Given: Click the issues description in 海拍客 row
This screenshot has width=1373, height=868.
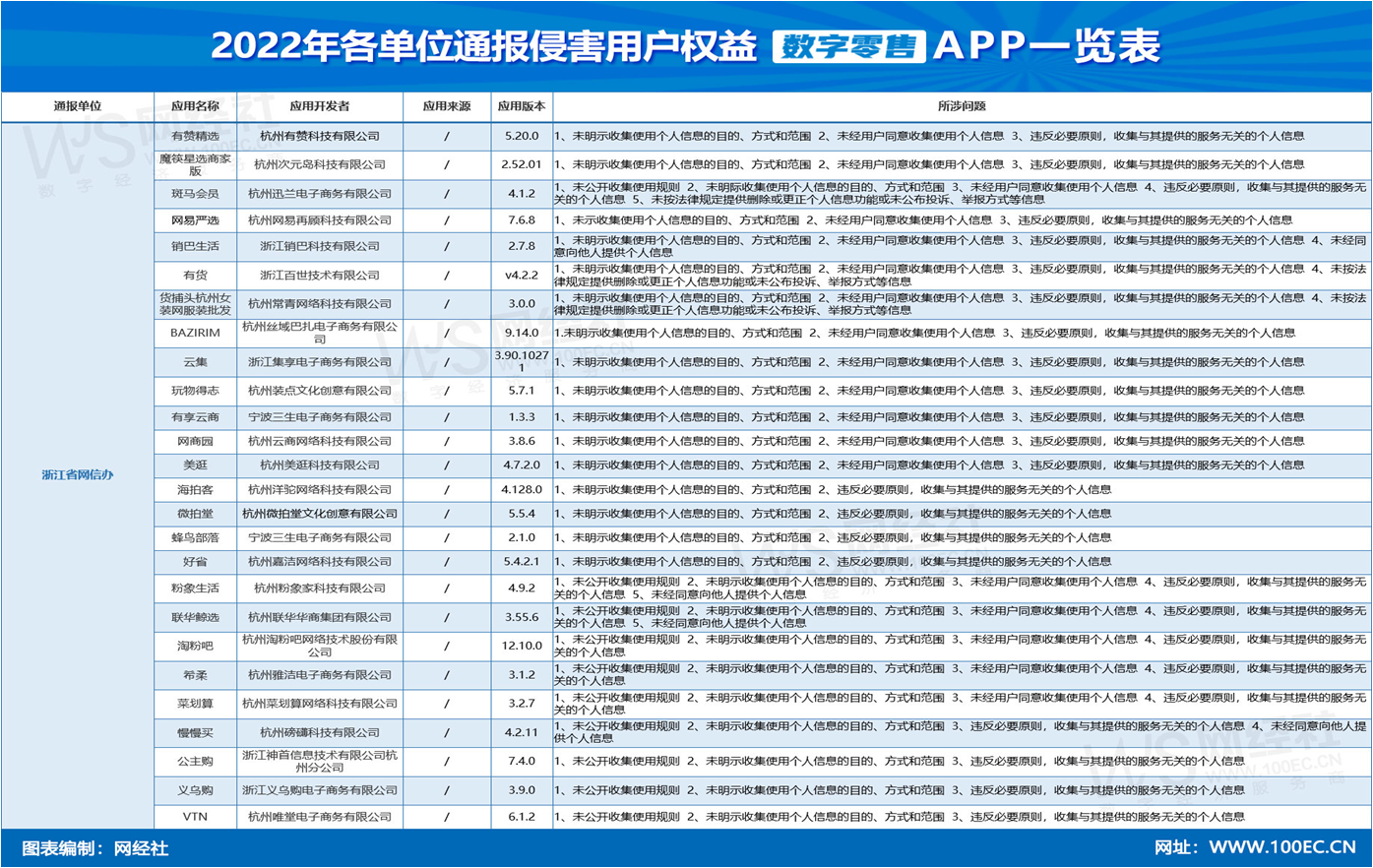Looking at the screenshot, I should coord(833,489).
